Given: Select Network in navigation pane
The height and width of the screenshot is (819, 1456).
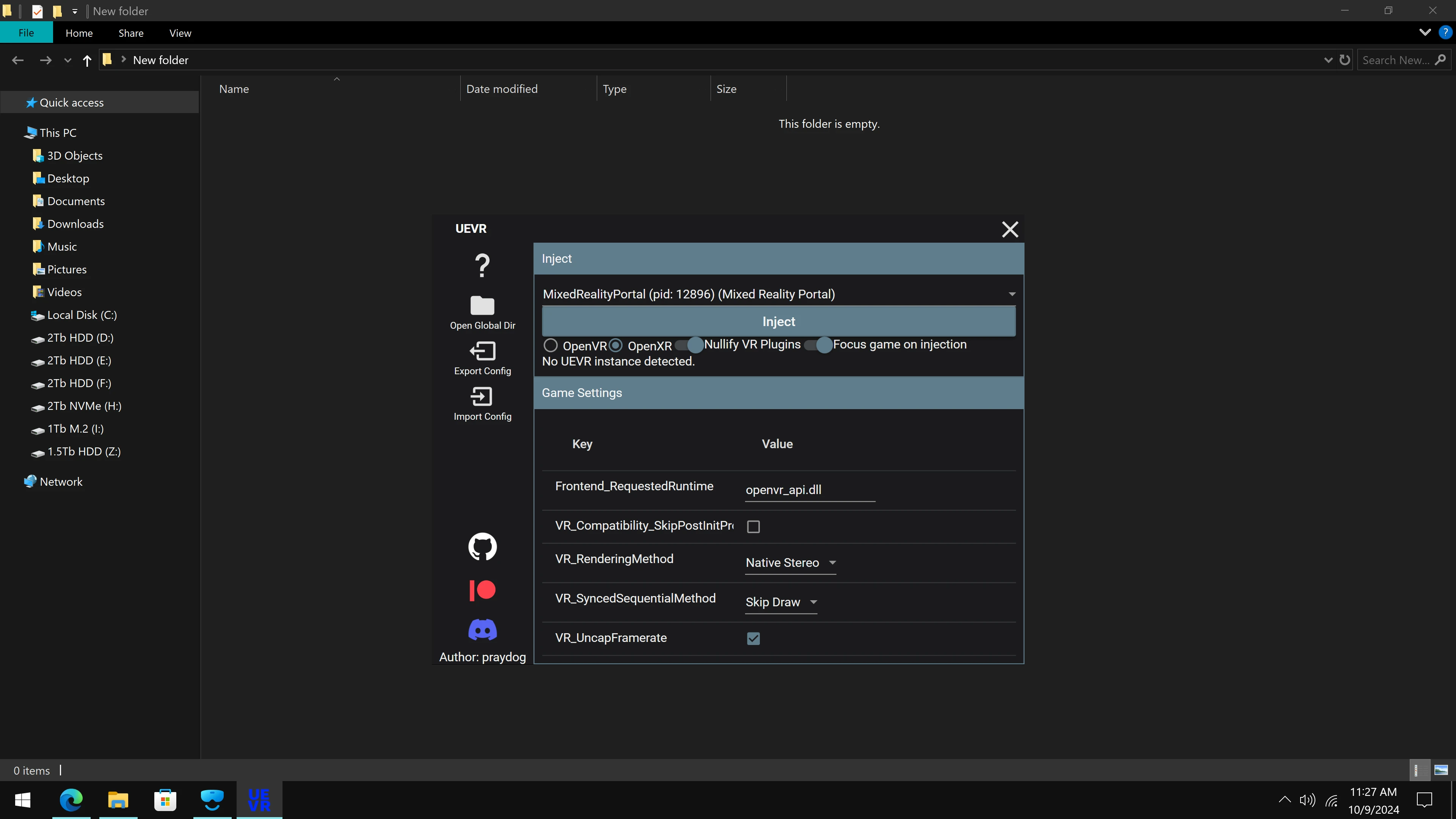Looking at the screenshot, I should coord(61,482).
